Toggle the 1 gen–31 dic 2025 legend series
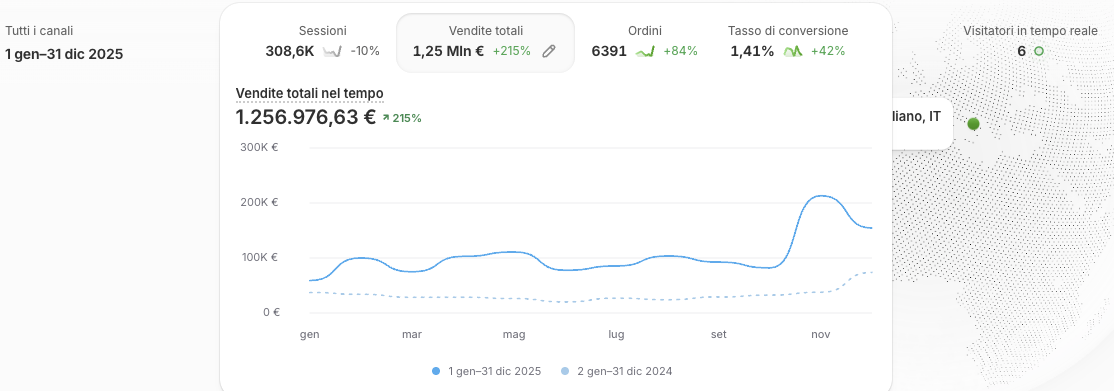Viewport: 1114px width, 391px height. 487,371
